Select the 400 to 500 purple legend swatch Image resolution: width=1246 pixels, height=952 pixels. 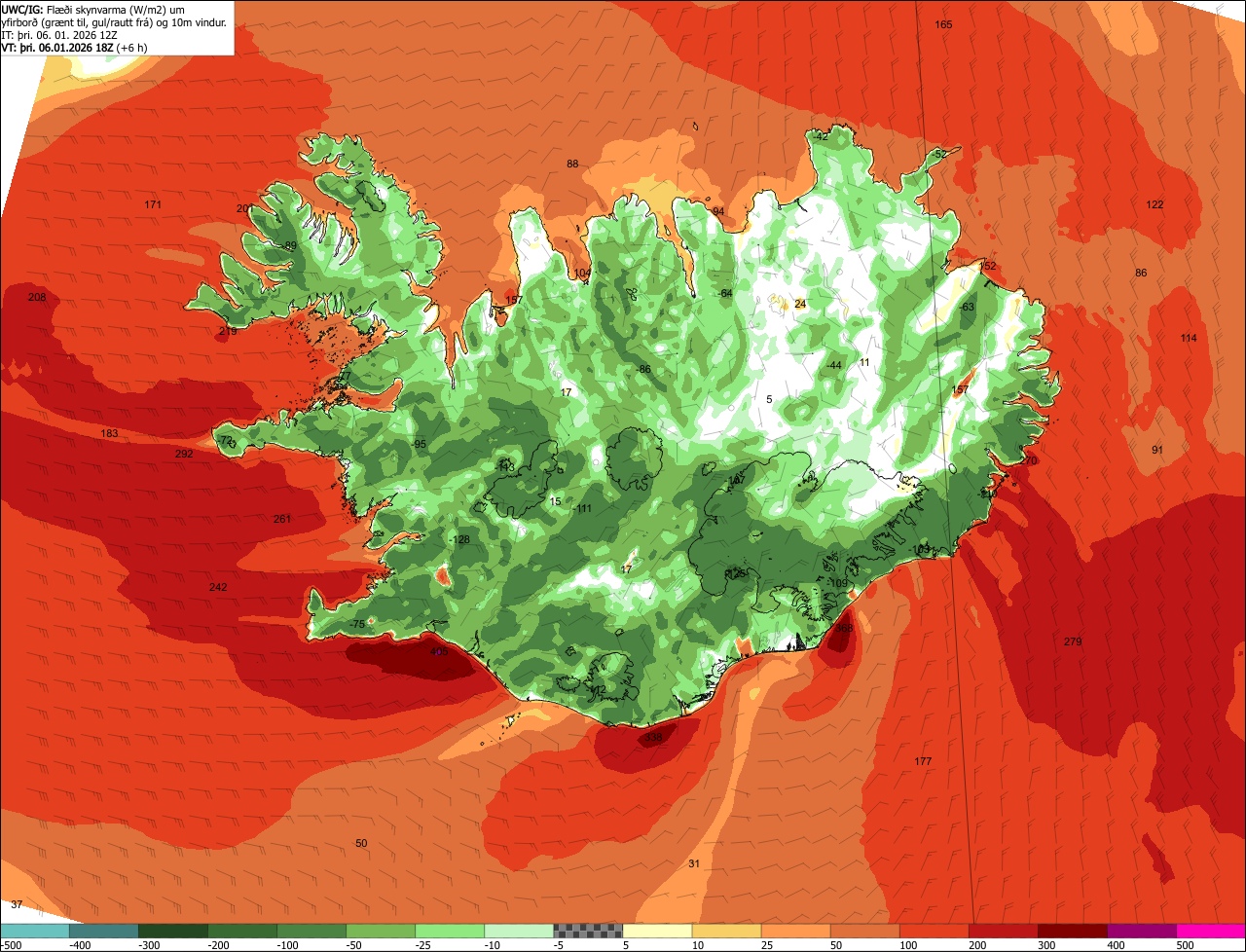click(1142, 931)
